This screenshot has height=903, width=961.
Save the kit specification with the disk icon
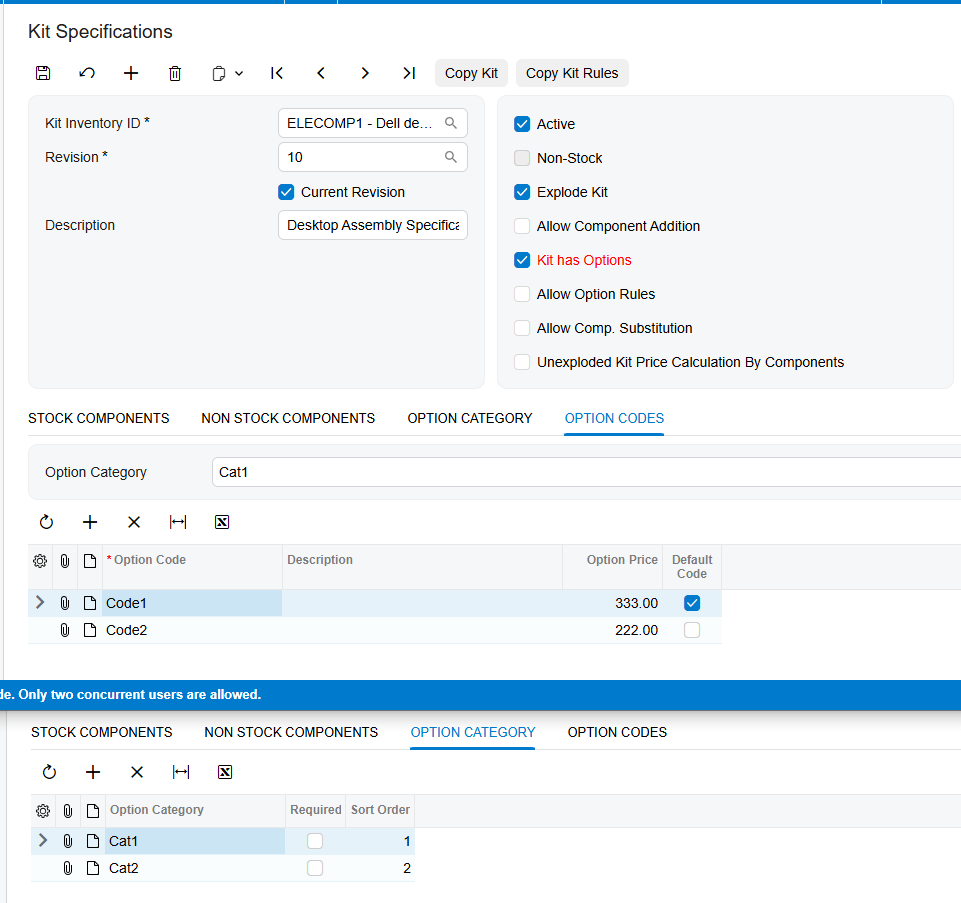(43, 74)
